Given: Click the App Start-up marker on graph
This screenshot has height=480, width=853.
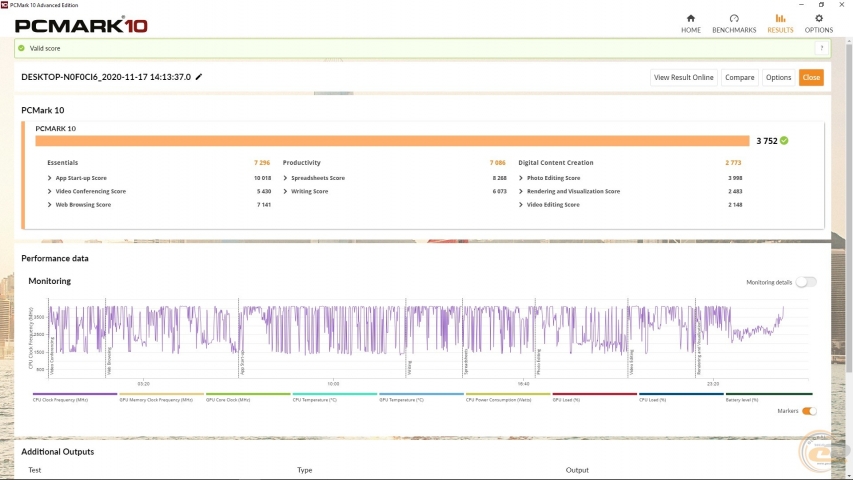Looking at the screenshot, I should (242, 362).
